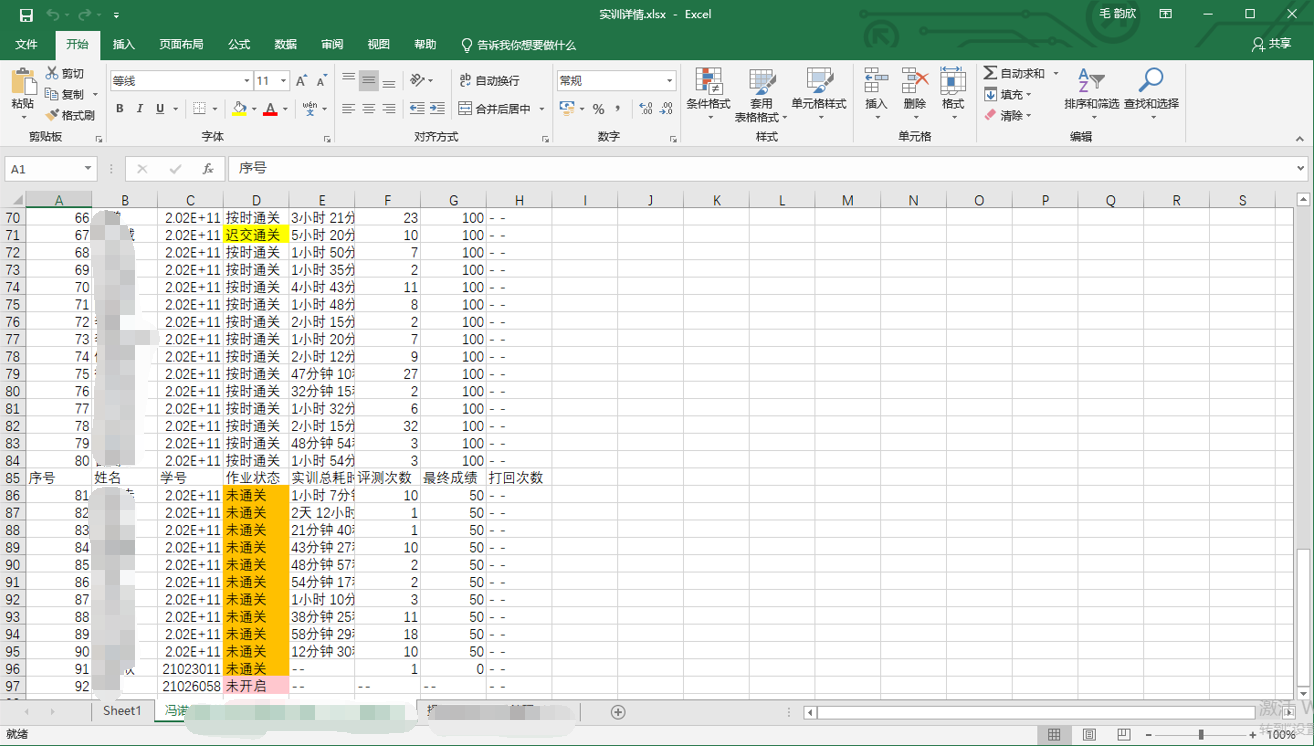This screenshot has height=747, width=1316.
Task: Toggle middle vertical alignment
Action: (368, 80)
